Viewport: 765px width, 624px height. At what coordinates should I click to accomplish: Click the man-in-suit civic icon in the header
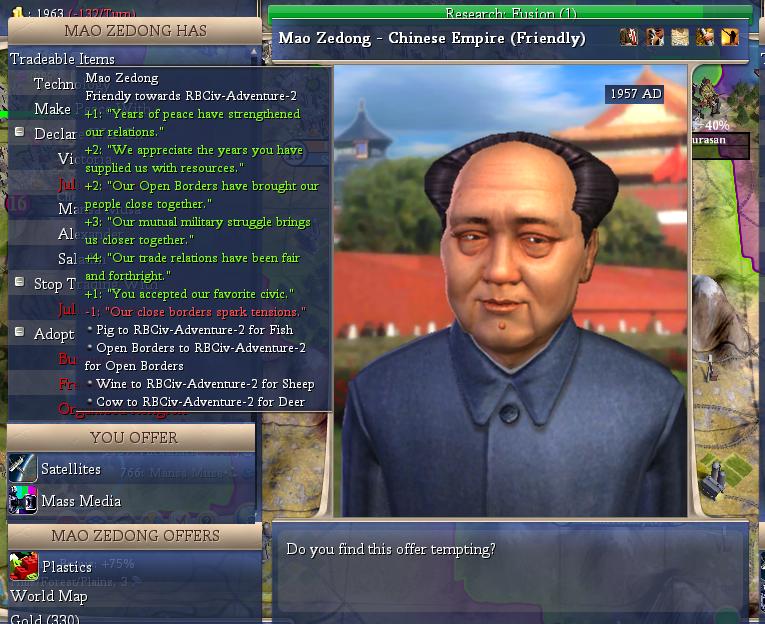coord(654,37)
